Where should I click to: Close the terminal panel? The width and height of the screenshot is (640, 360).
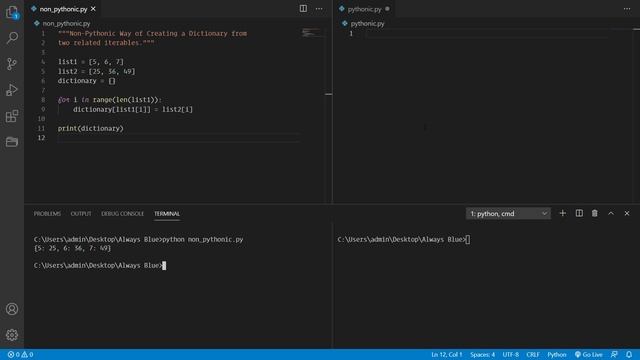[x=627, y=213]
